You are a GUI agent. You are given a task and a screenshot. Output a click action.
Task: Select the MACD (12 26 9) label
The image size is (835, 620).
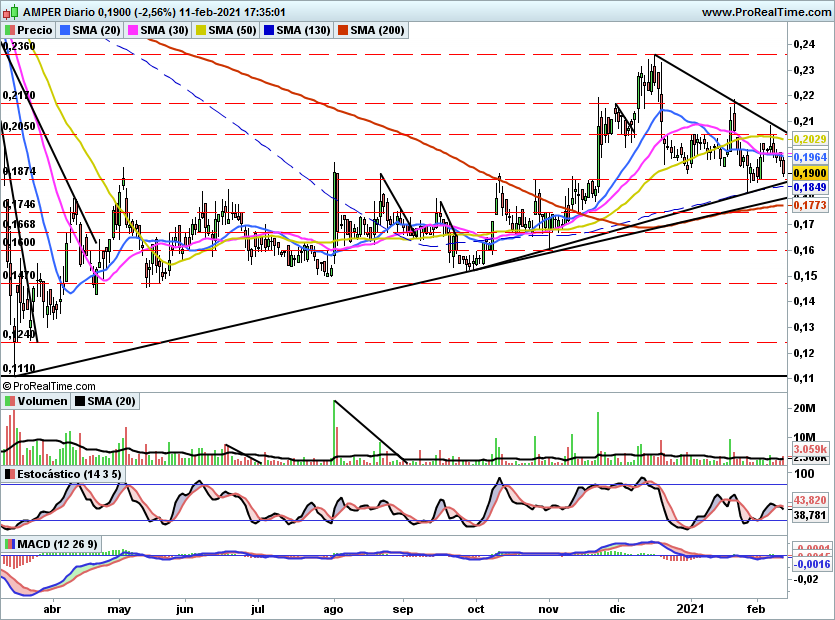pos(58,544)
